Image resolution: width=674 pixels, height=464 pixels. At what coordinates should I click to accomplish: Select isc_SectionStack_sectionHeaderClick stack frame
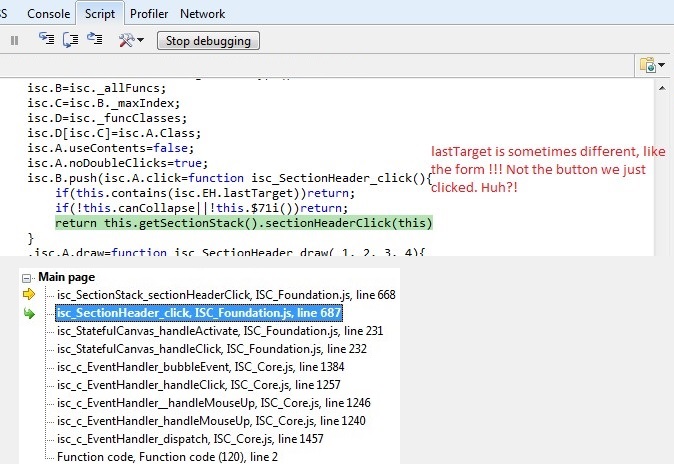[212, 294]
